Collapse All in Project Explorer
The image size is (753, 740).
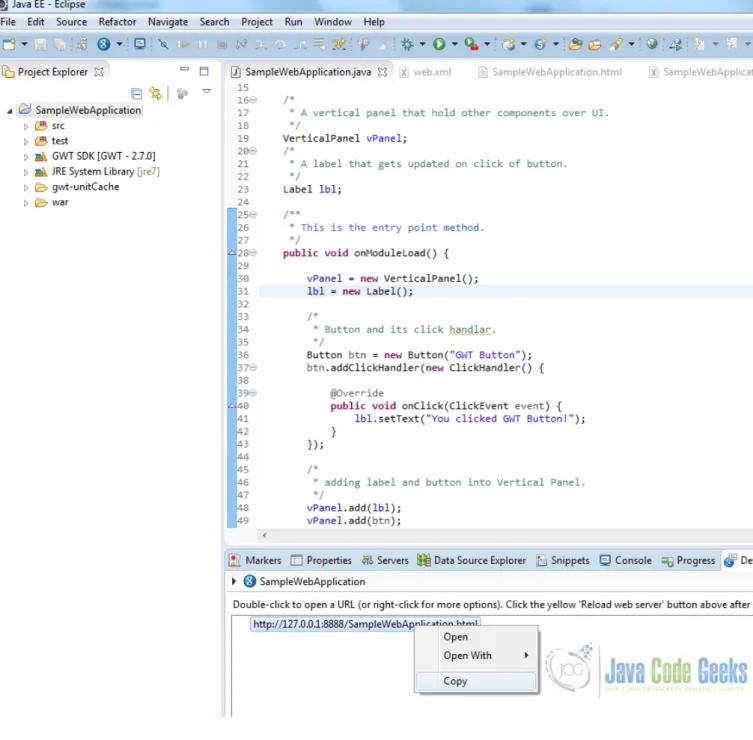(136, 93)
